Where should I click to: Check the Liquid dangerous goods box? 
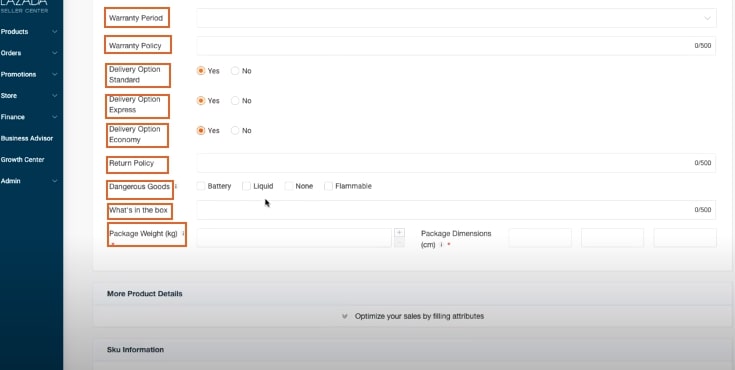click(x=246, y=186)
